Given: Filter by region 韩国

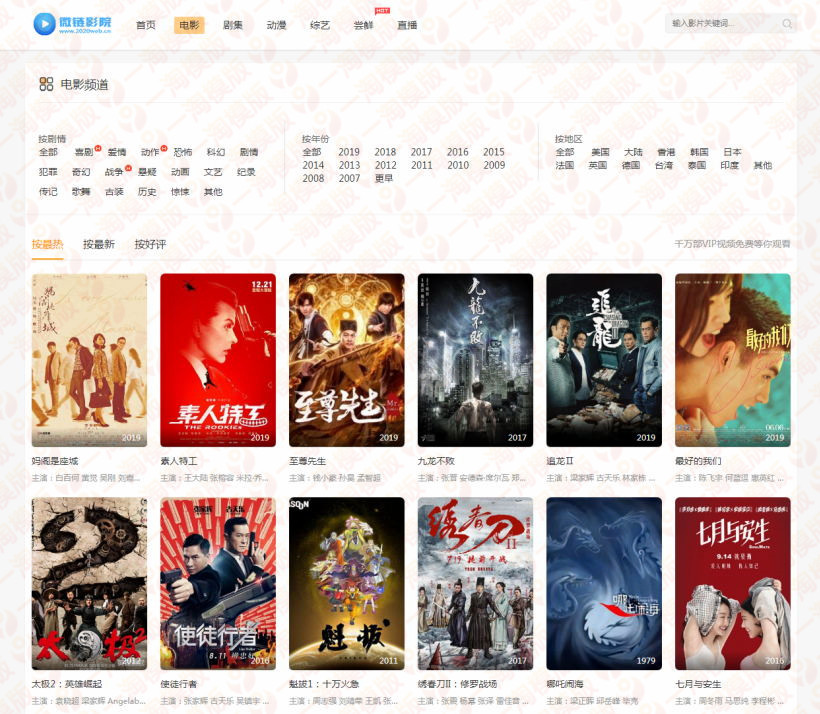Looking at the screenshot, I should [x=699, y=152].
